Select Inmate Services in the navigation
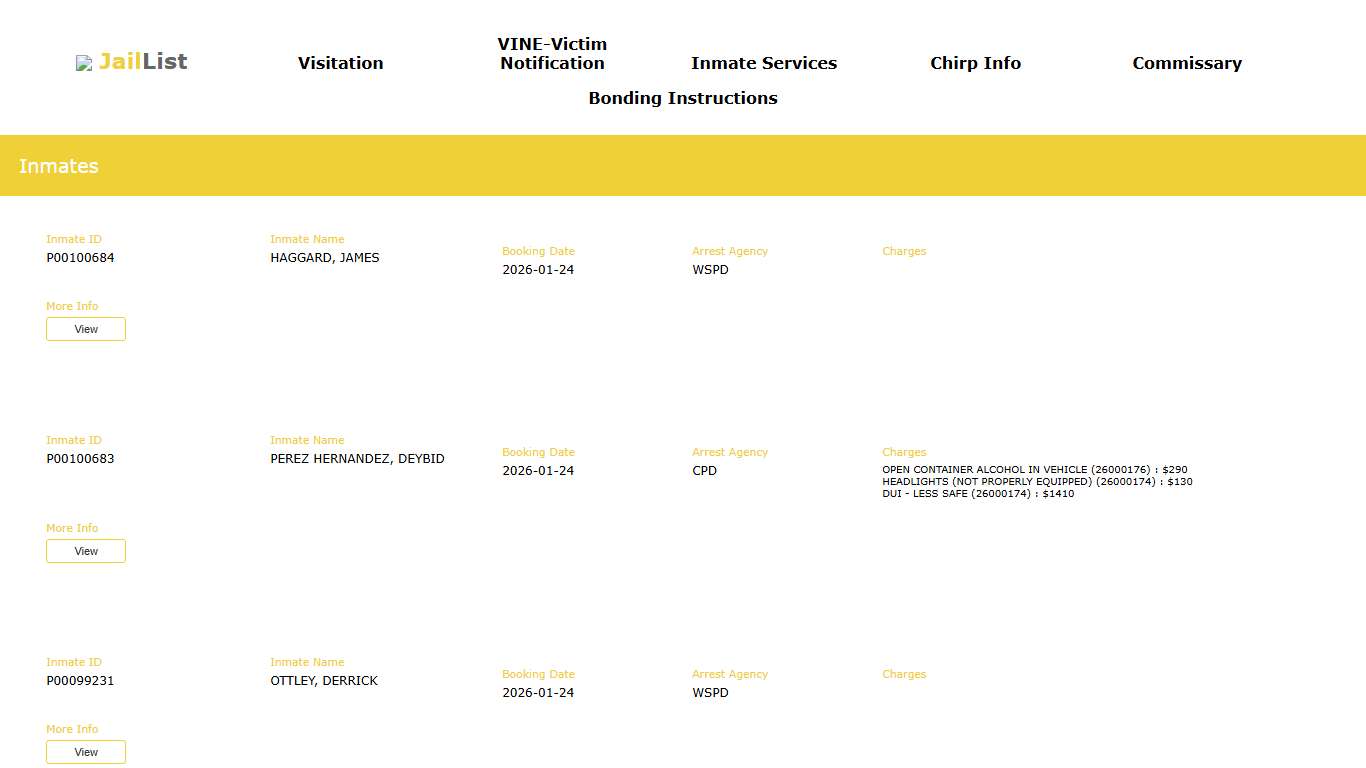Screen dimensions: 1366x768 pyautogui.click(x=763, y=63)
